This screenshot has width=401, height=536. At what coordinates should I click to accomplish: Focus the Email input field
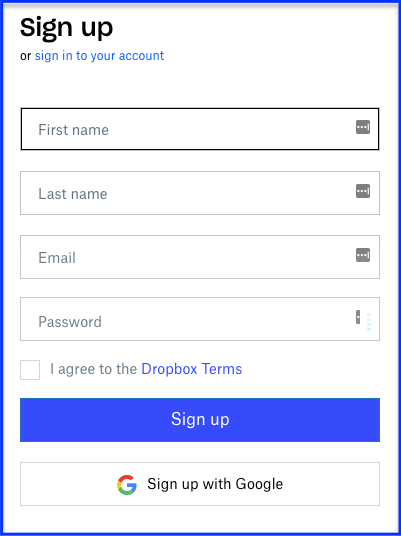[x=200, y=257]
